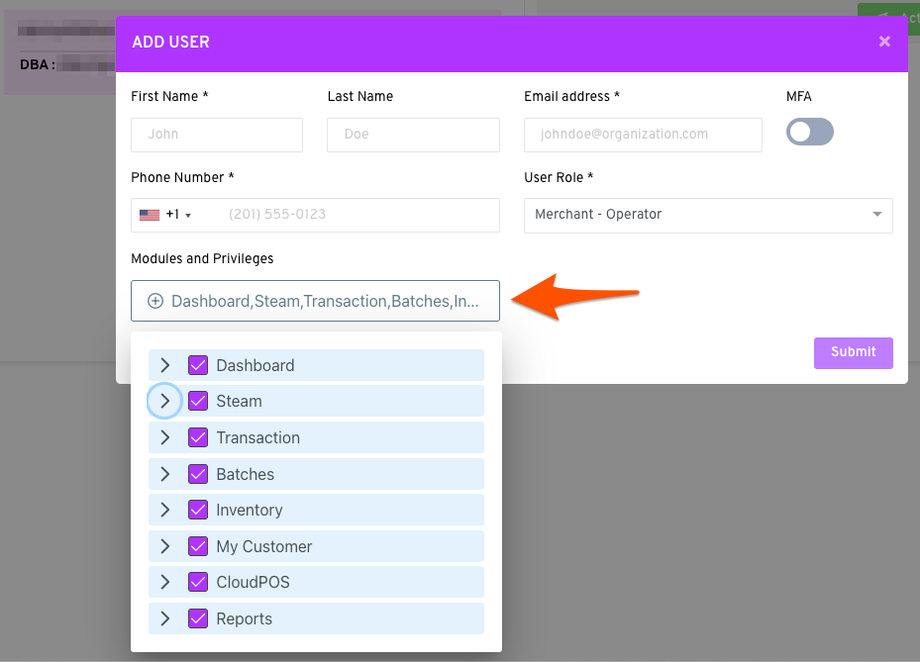920x662 pixels.
Task: Click the plus icon in Modules field
Action: pos(156,301)
